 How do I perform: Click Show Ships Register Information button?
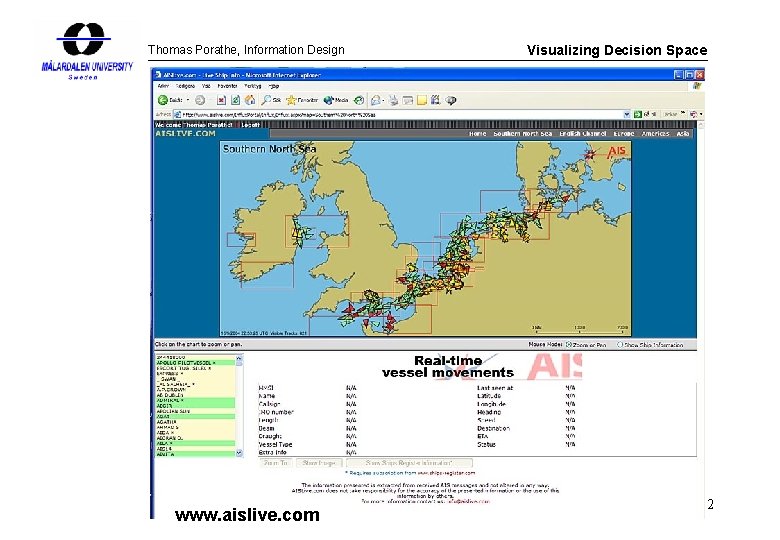[x=409, y=463]
